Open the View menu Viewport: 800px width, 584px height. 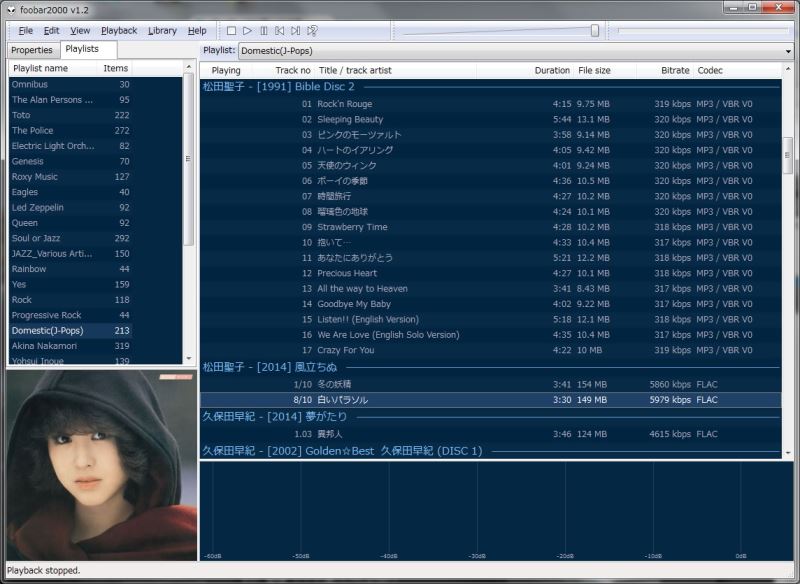[80, 31]
